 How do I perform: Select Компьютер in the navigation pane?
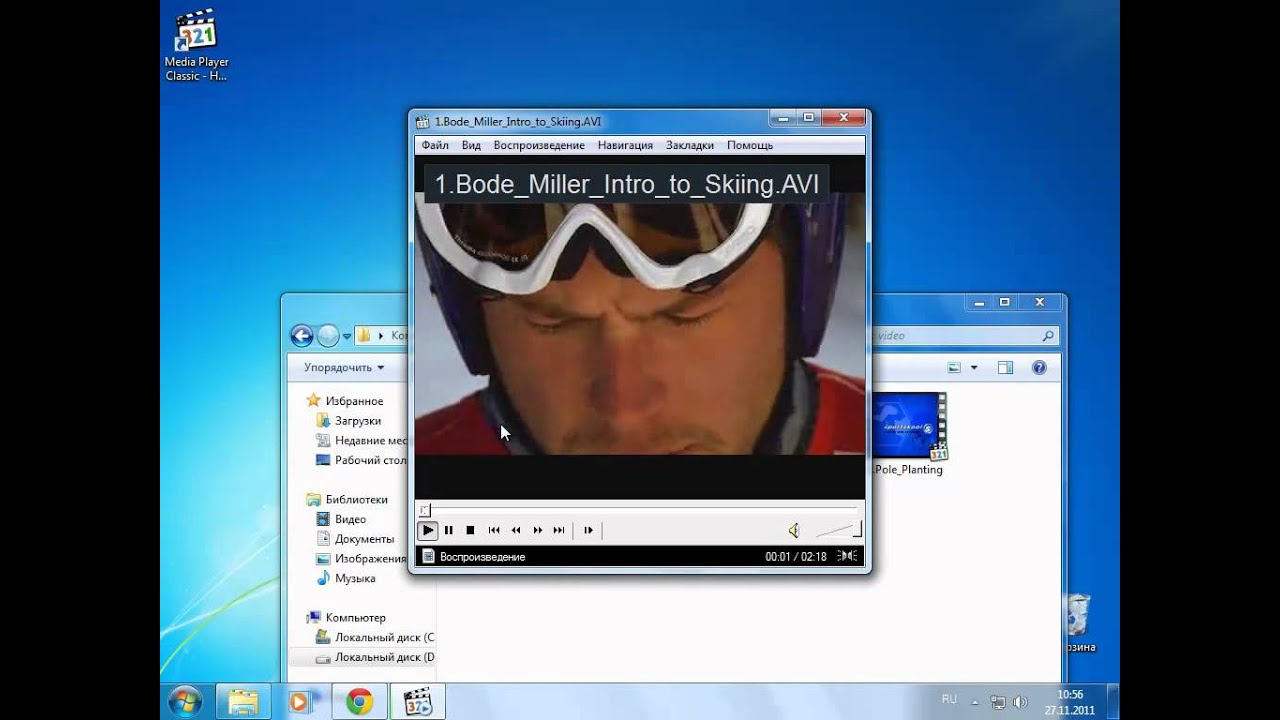click(347, 618)
